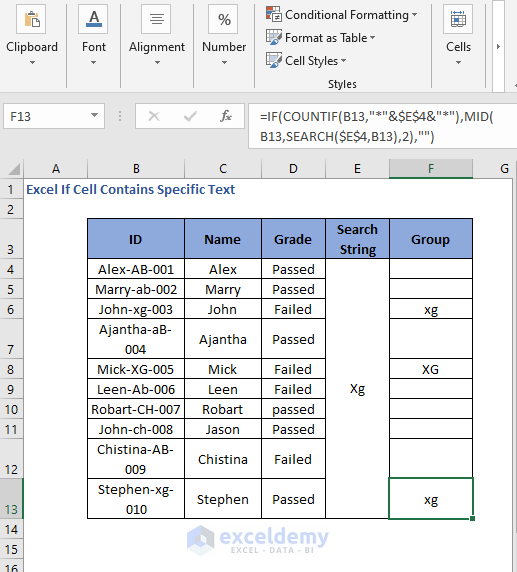Viewport: 517px width, 572px height.
Task: Click the formula bar text field
Action: click(382, 126)
